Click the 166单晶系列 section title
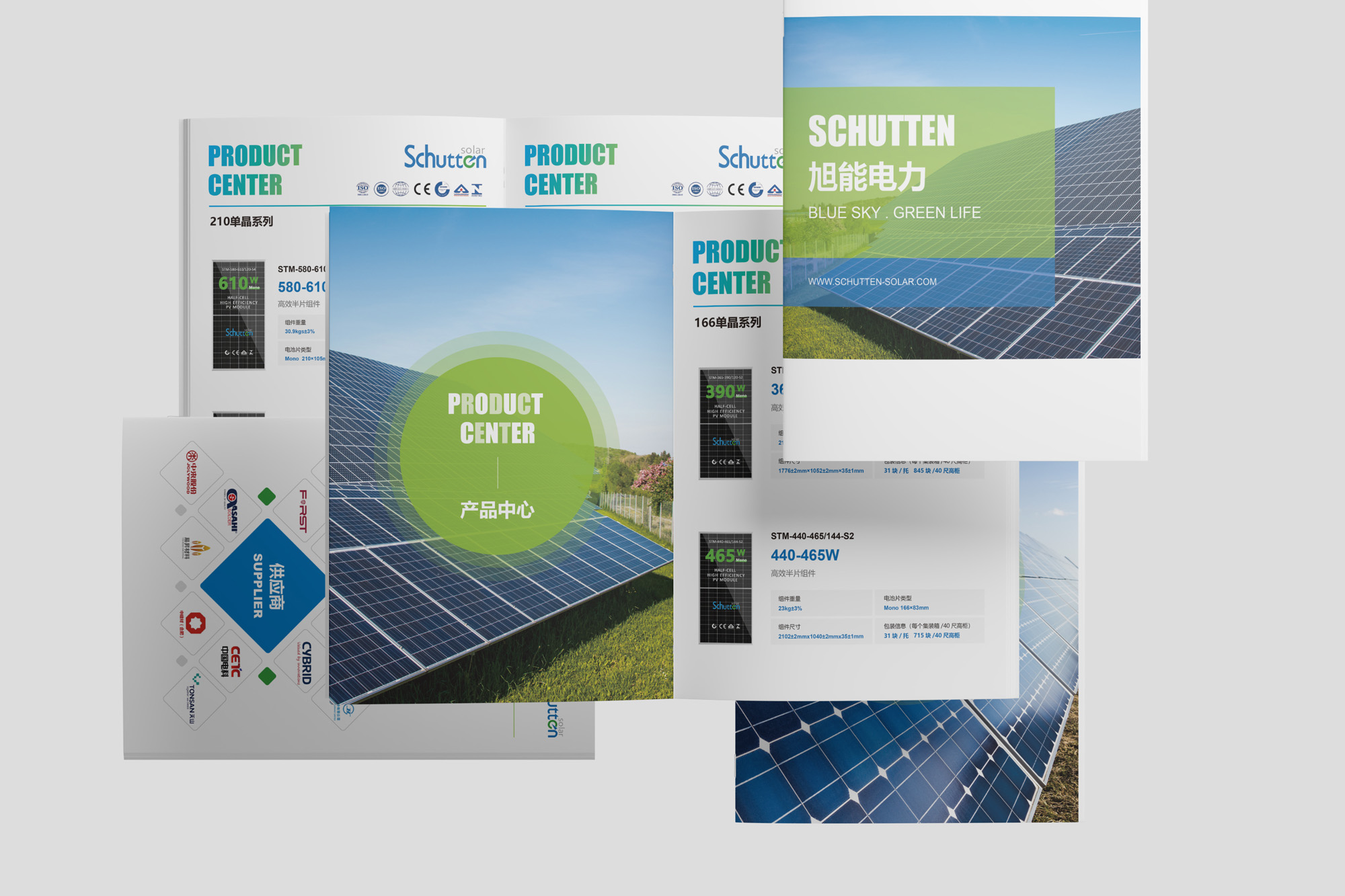This screenshot has width=1345, height=896. [728, 323]
